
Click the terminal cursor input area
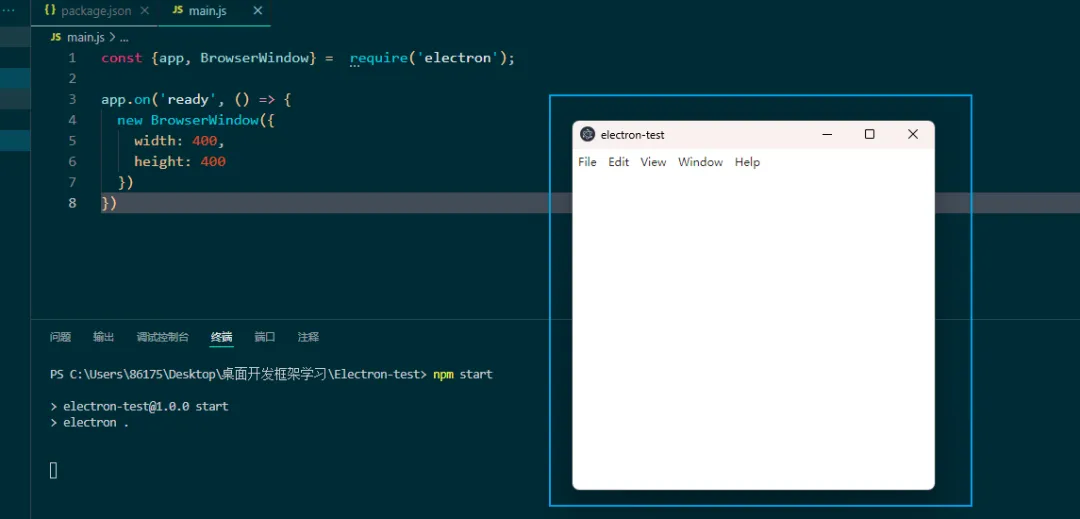pyautogui.click(x=54, y=470)
